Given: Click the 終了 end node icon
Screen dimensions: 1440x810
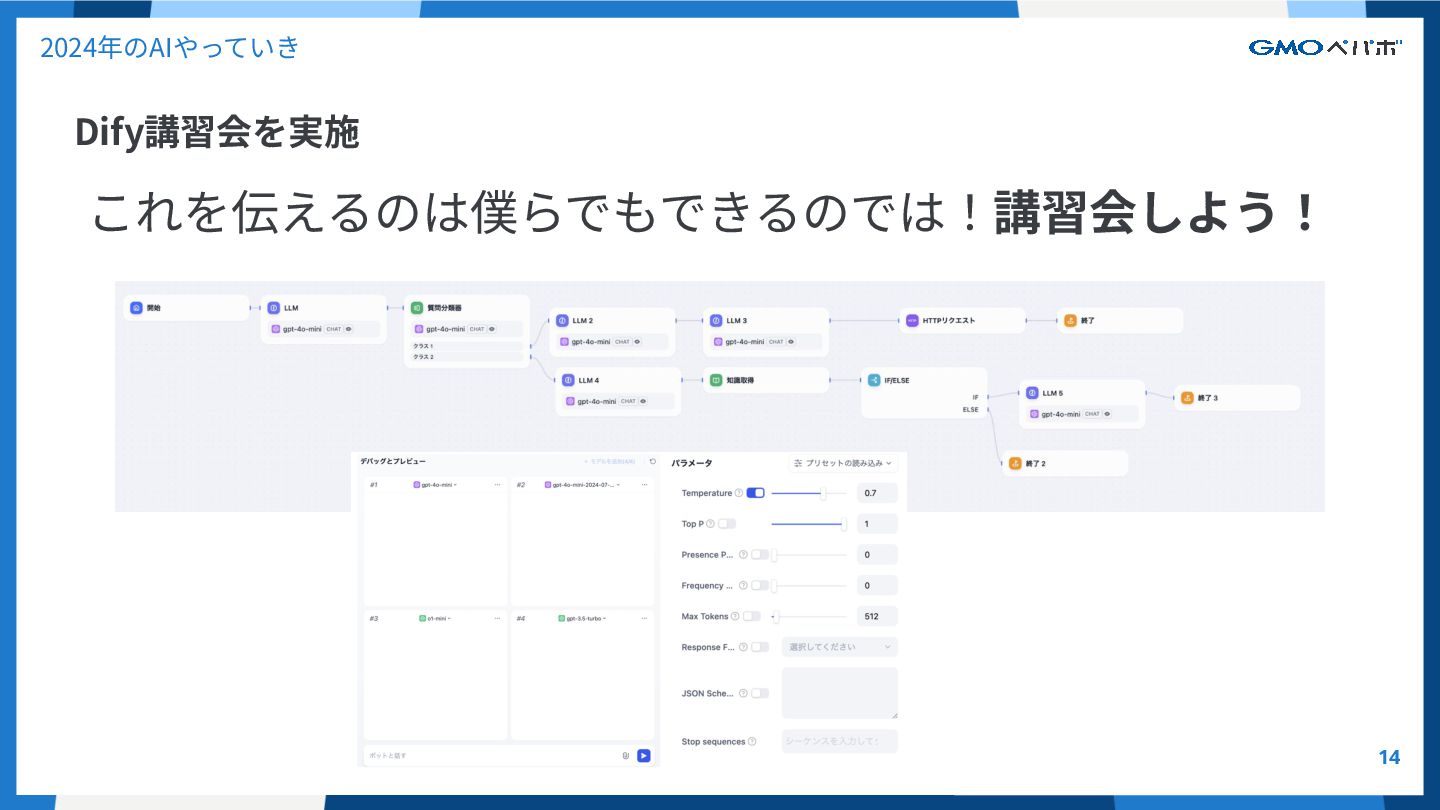Looking at the screenshot, I should 1069,321.
